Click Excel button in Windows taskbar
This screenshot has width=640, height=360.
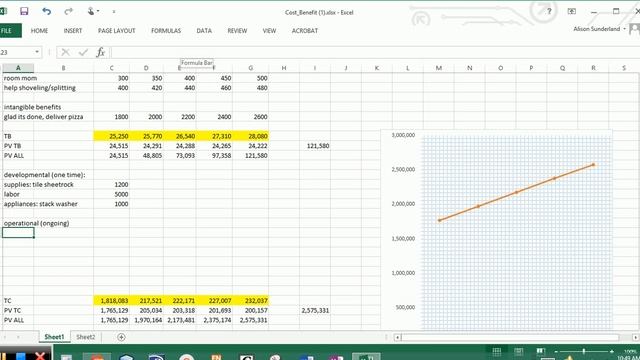tap(366, 356)
